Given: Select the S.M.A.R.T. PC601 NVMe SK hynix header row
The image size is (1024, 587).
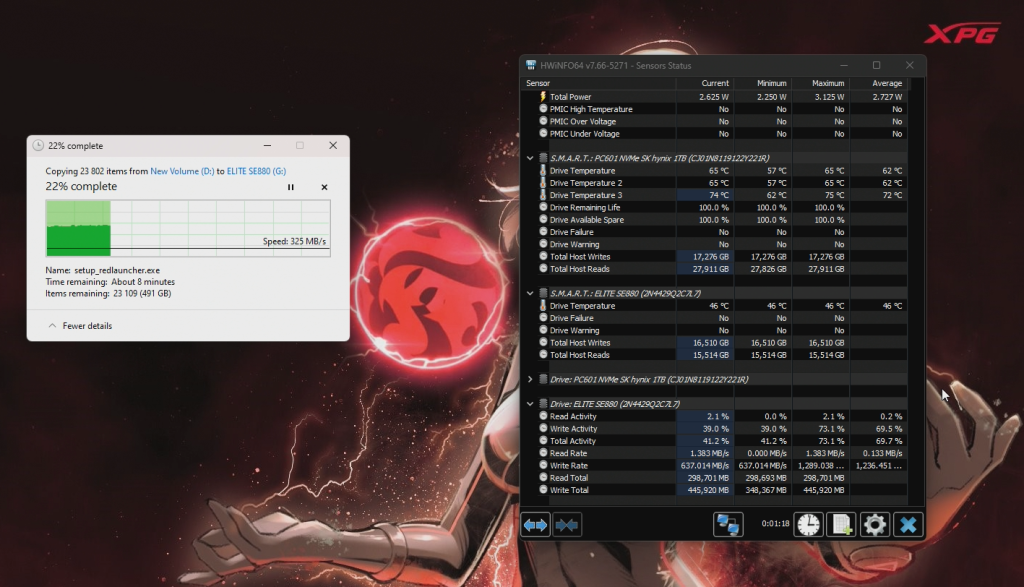Looking at the screenshot, I should (x=714, y=158).
